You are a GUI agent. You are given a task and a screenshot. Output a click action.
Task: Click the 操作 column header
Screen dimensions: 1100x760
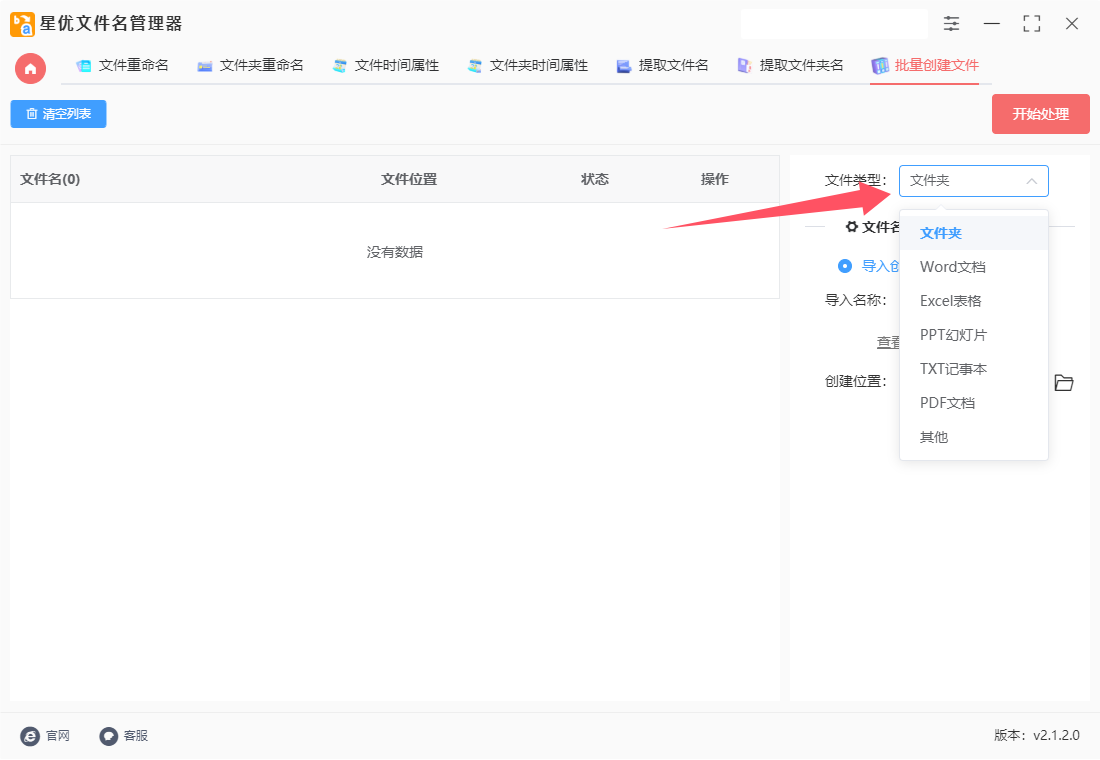pyautogui.click(x=714, y=180)
